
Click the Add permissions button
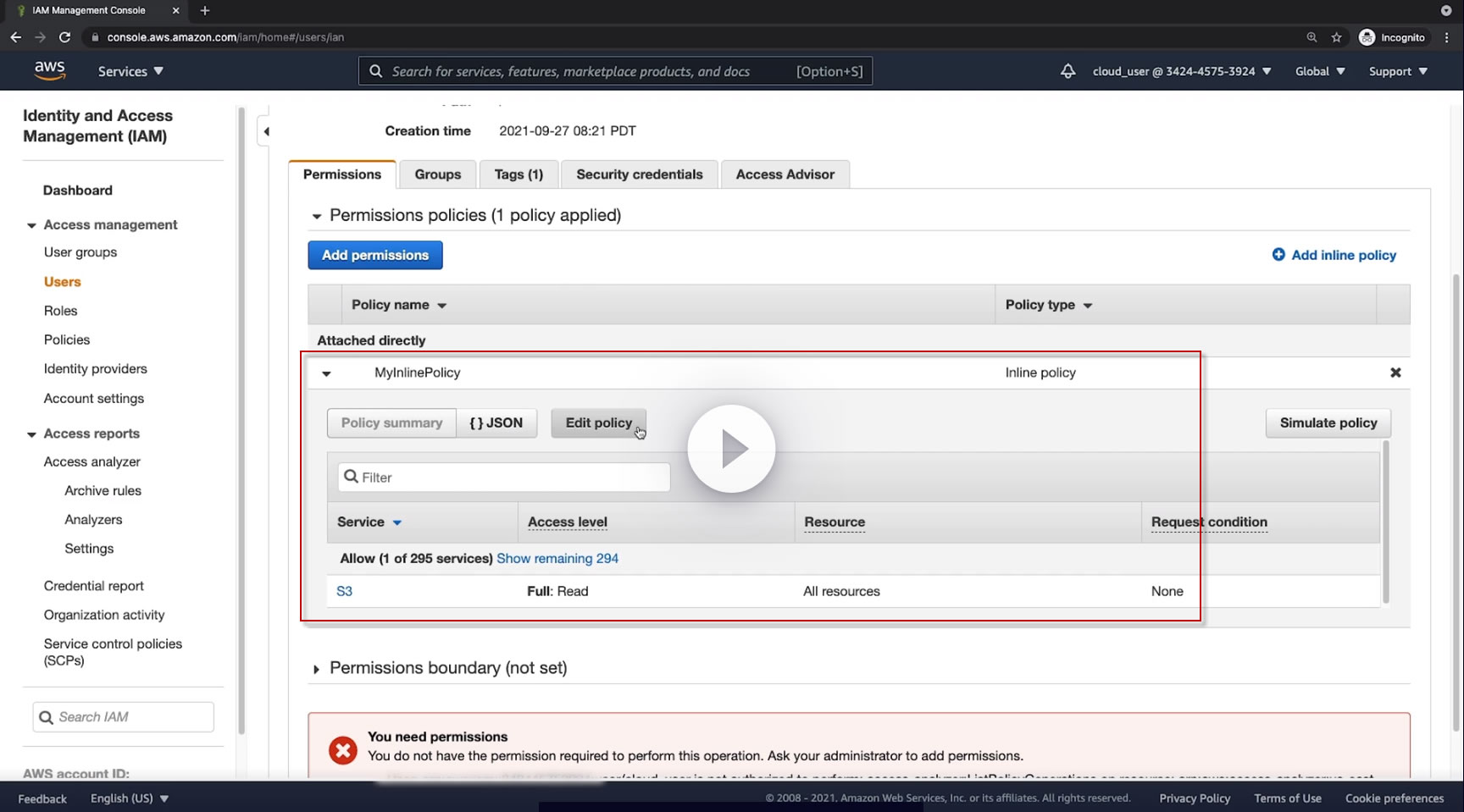pyautogui.click(x=375, y=255)
